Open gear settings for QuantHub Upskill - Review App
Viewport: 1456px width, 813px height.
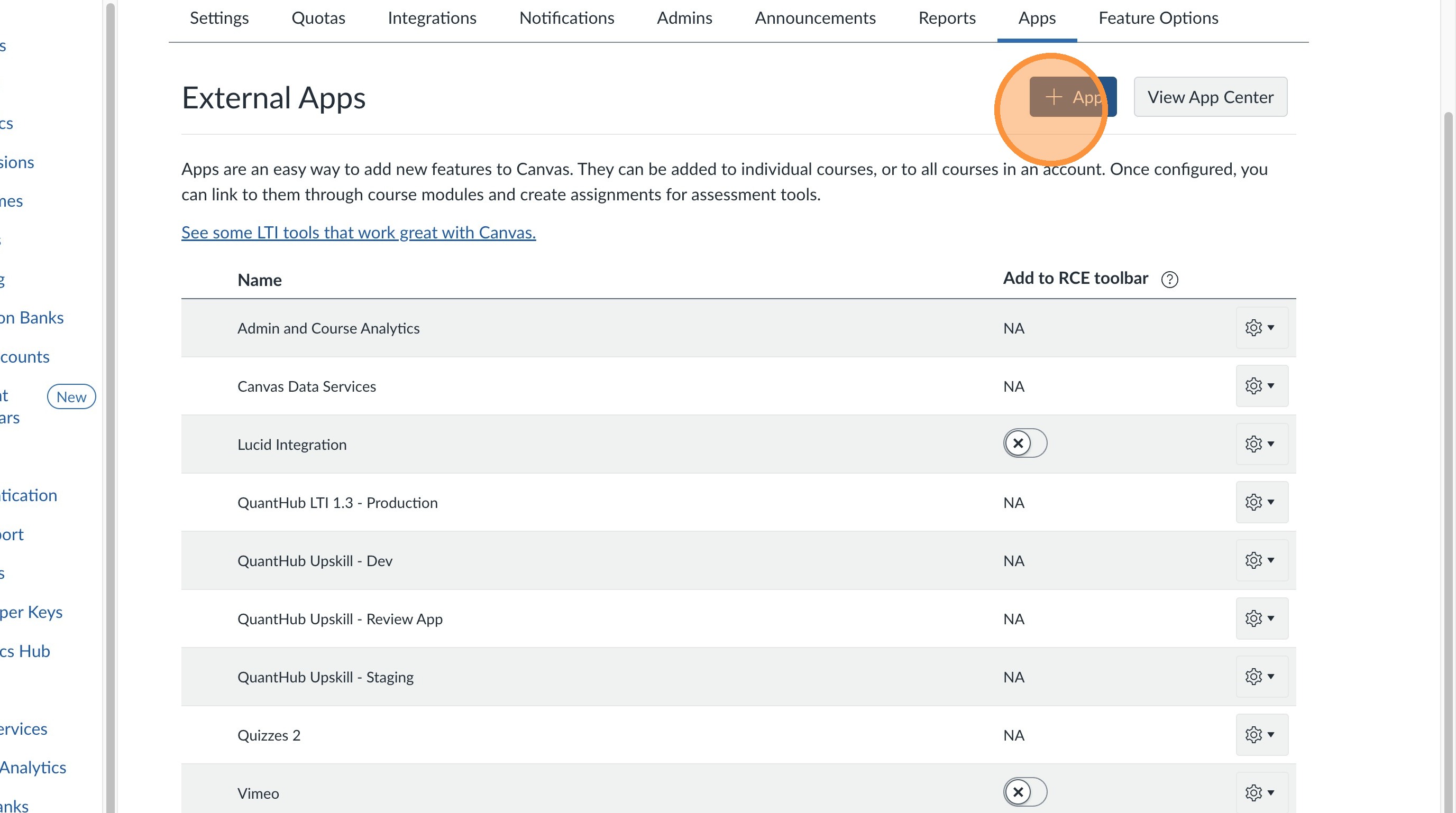pyautogui.click(x=1261, y=618)
